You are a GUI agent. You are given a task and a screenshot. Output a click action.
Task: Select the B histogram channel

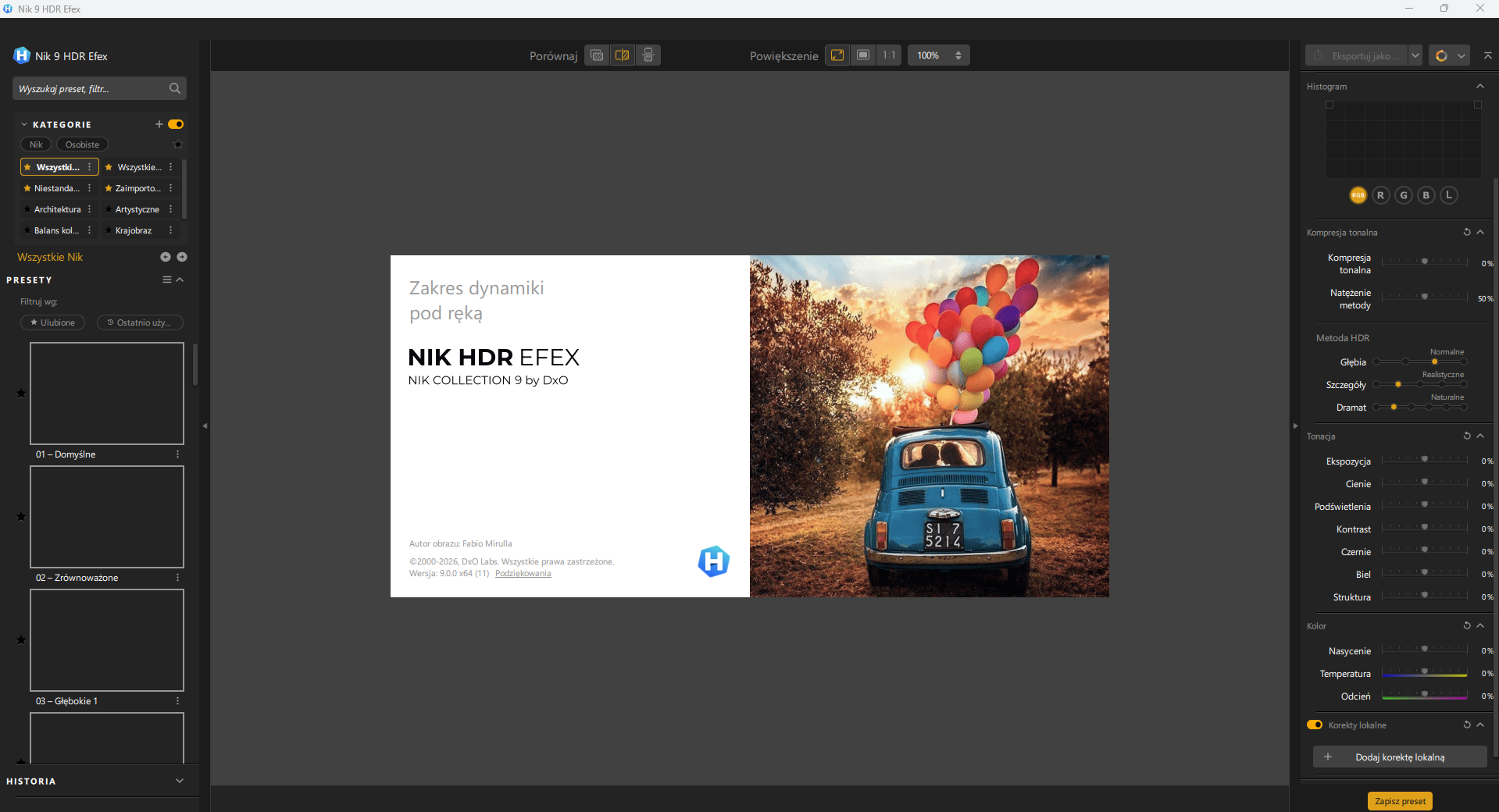coord(1426,195)
